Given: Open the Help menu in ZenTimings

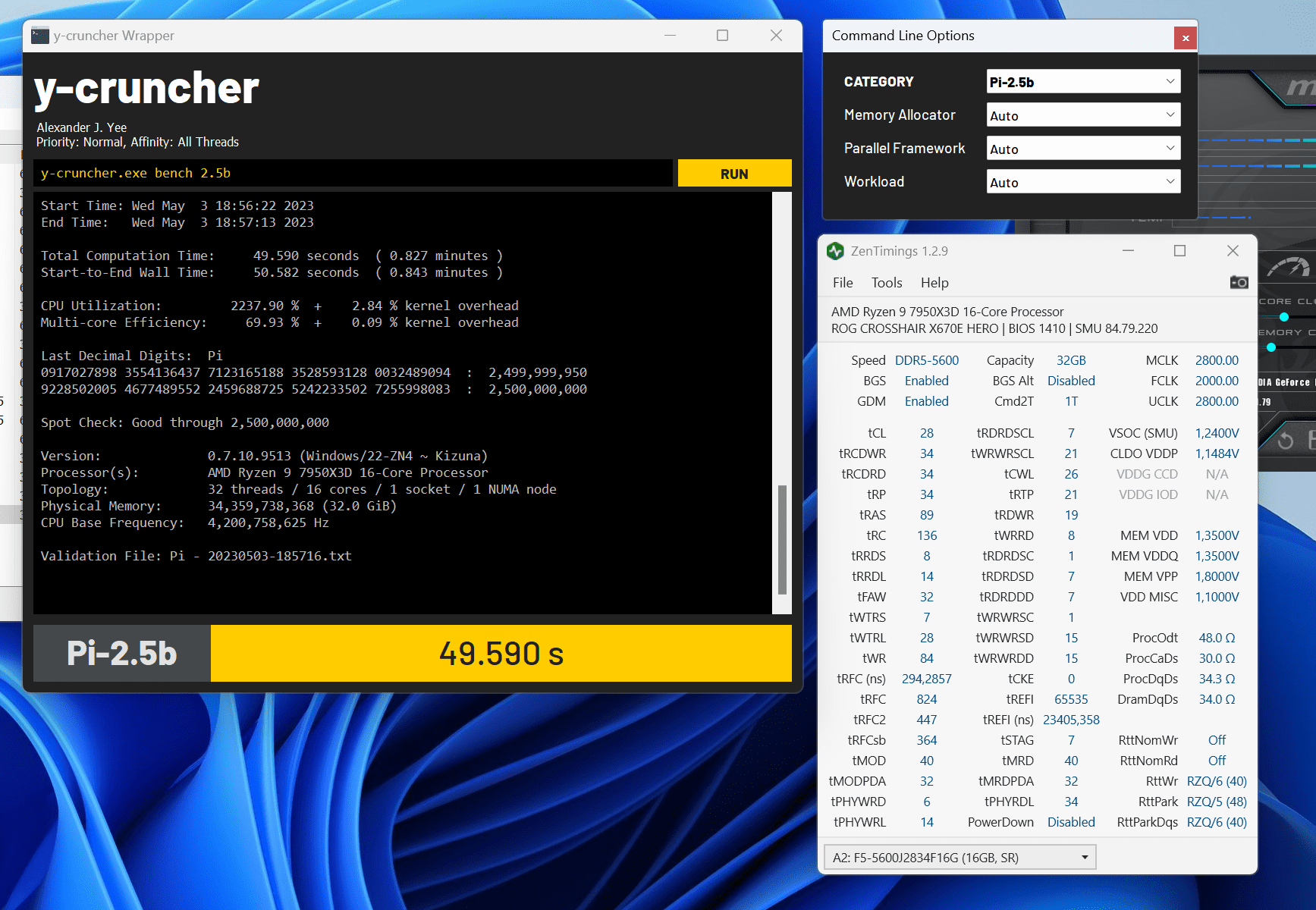Looking at the screenshot, I should pyautogui.click(x=934, y=282).
